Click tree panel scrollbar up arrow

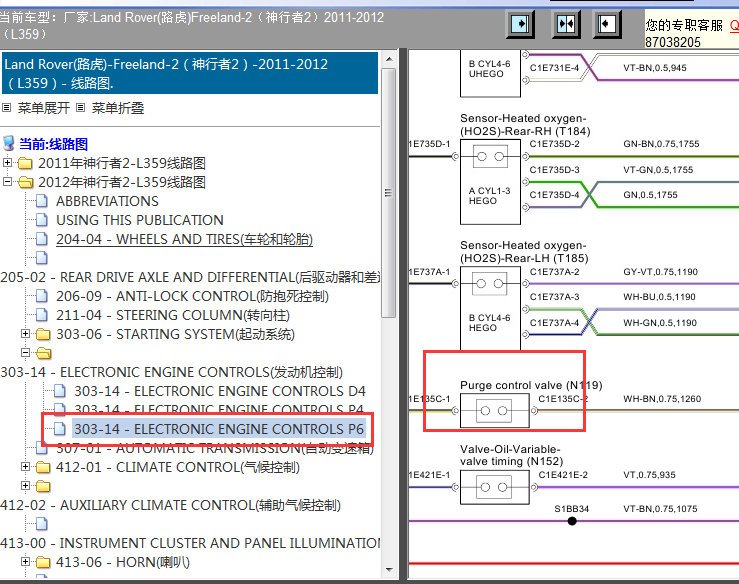click(x=389, y=59)
